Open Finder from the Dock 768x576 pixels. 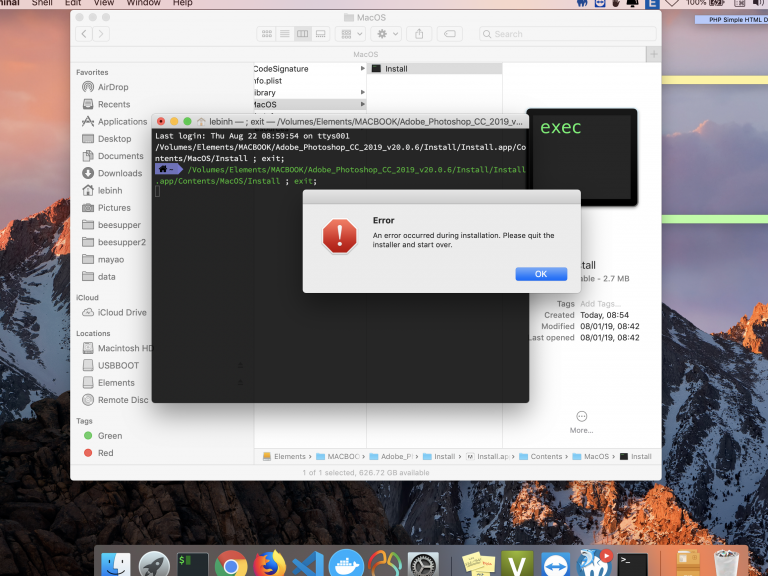116,565
